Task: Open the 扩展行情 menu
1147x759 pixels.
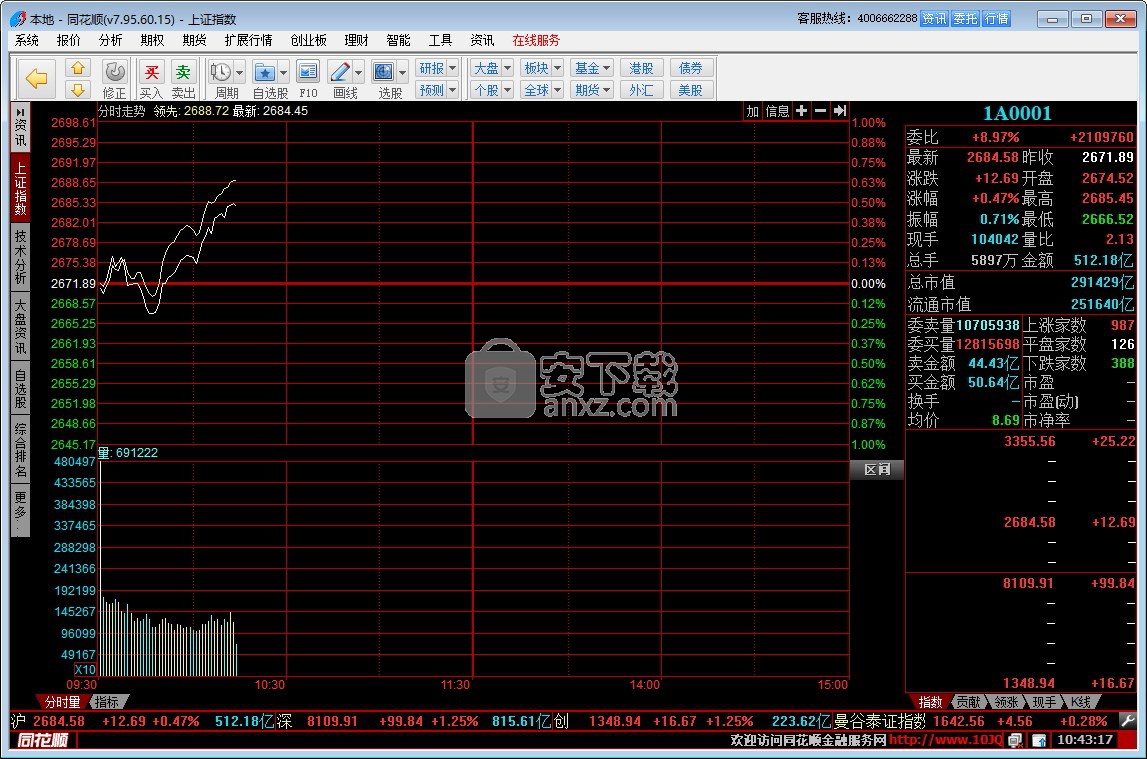Action: coord(248,40)
